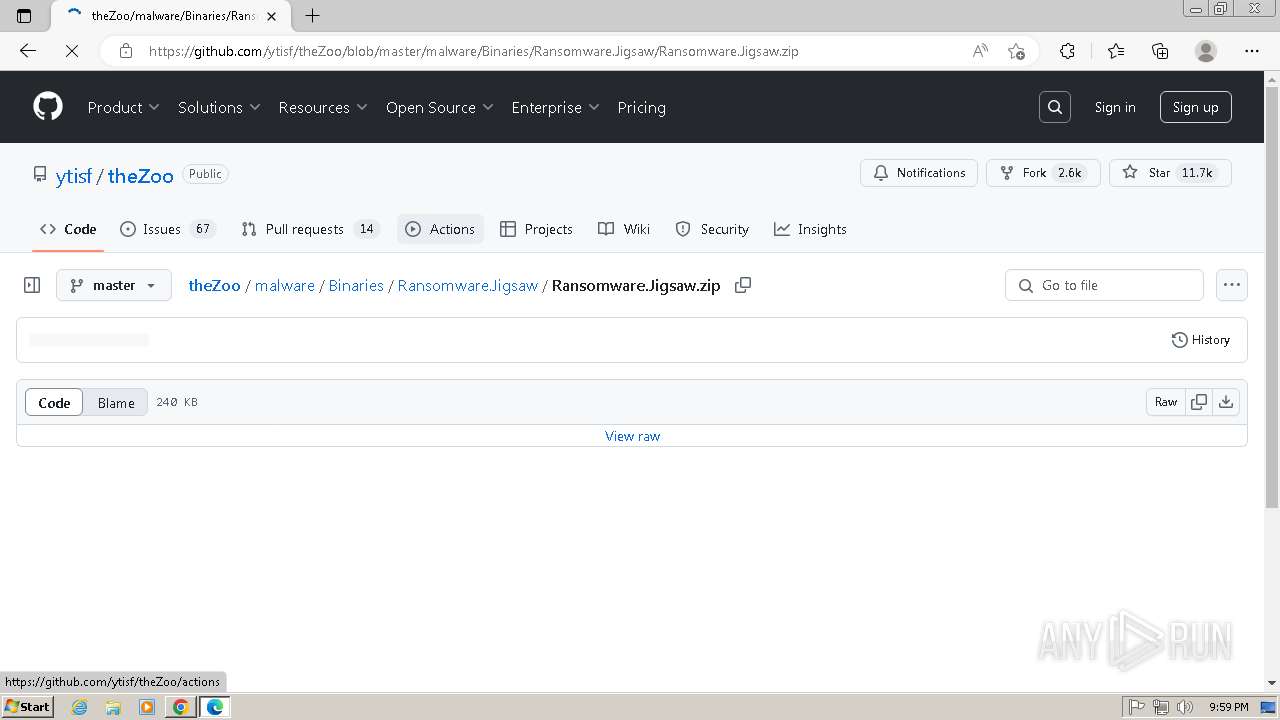The image size is (1280, 720).
Task: Select the Code repository tab
Action: (x=68, y=229)
